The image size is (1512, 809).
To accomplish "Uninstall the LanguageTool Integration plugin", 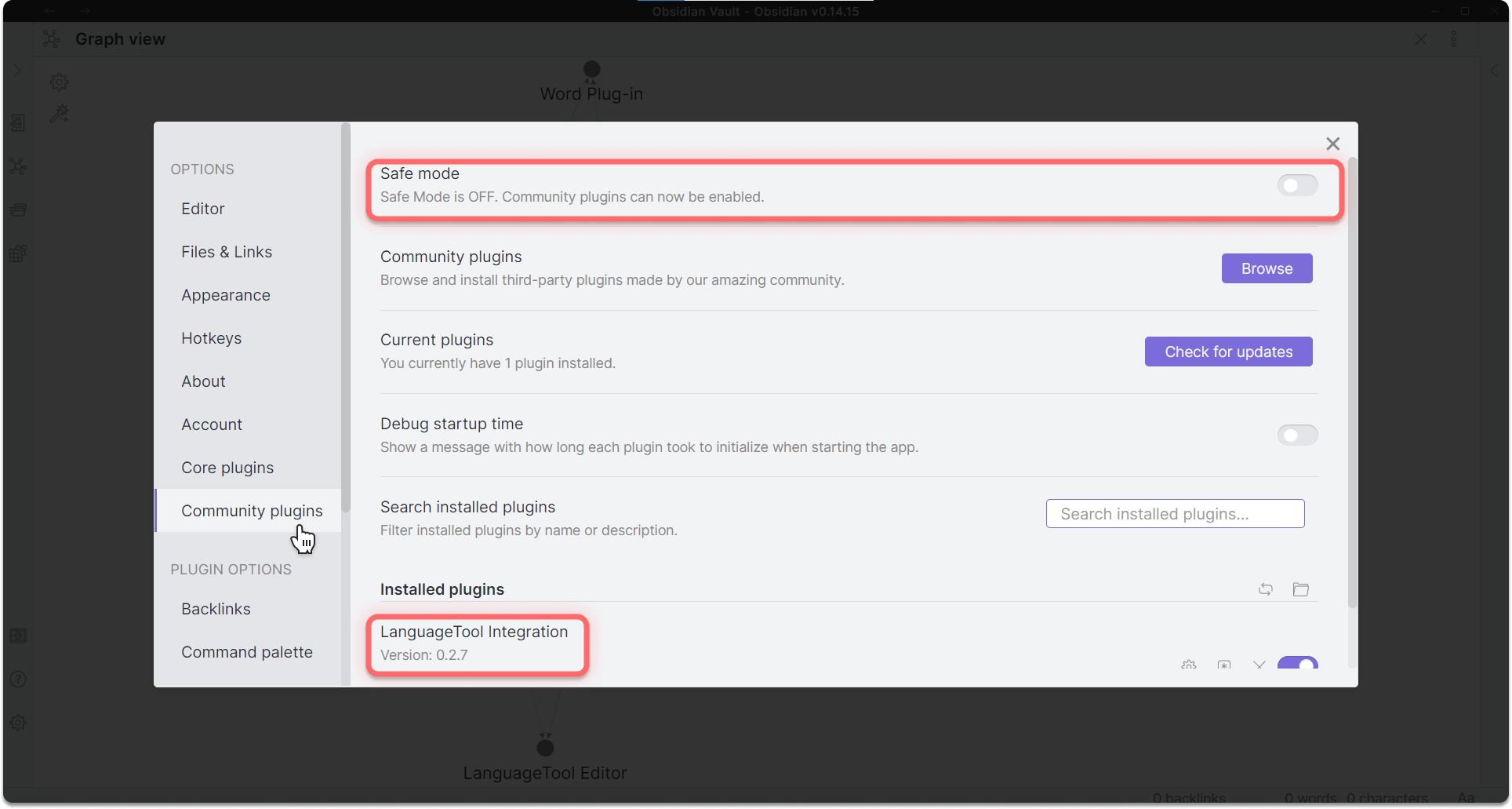I will click(x=1259, y=665).
